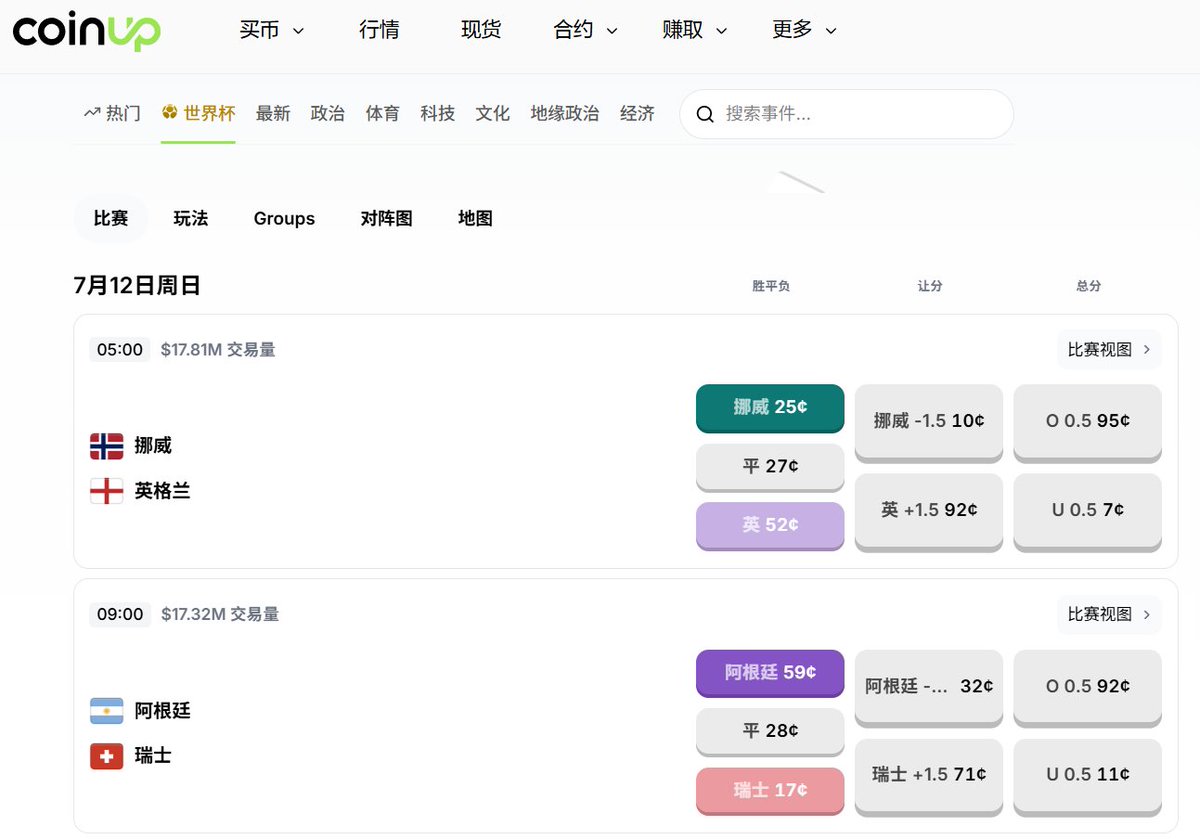Click the 瑞士 team name
Image resolution: width=1200 pixels, height=839 pixels.
click(153, 756)
